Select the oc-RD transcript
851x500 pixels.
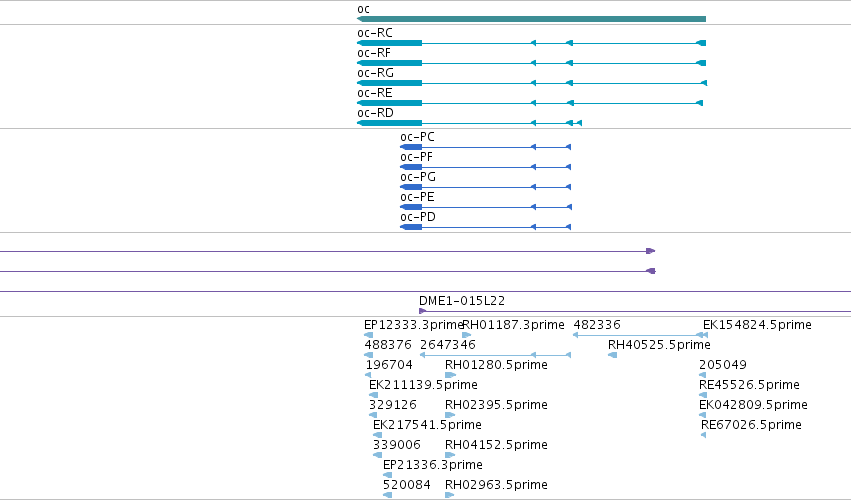click(469, 123)
